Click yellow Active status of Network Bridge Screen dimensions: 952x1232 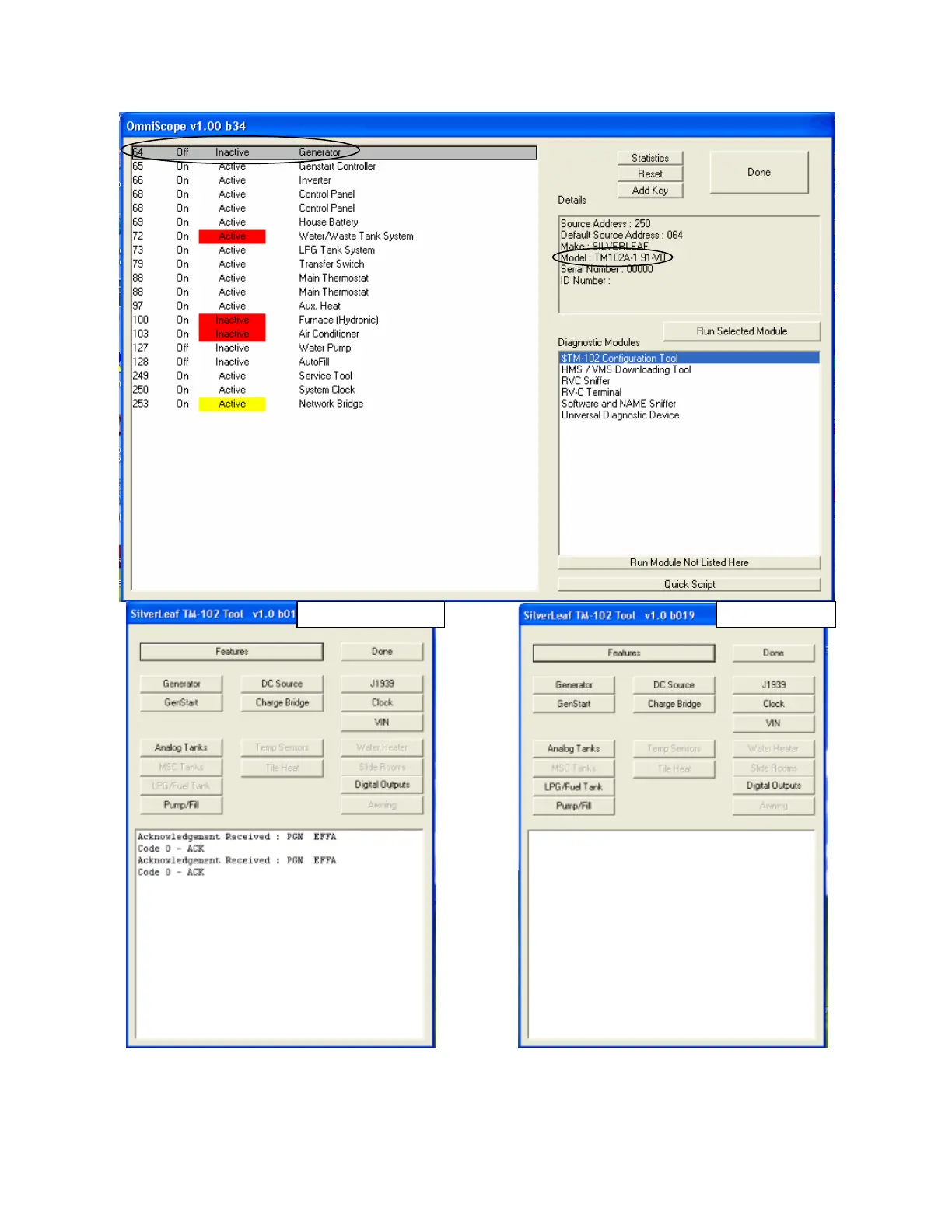pos(232,404)
